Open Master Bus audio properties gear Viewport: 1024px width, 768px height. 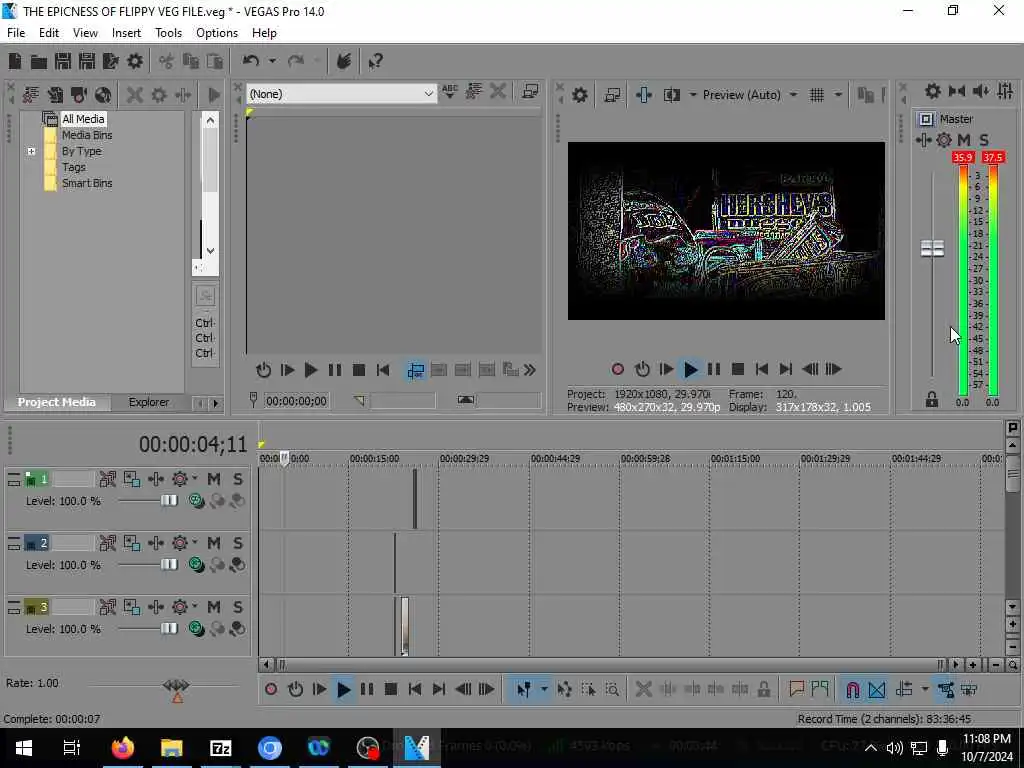click(x=933, y=91)
